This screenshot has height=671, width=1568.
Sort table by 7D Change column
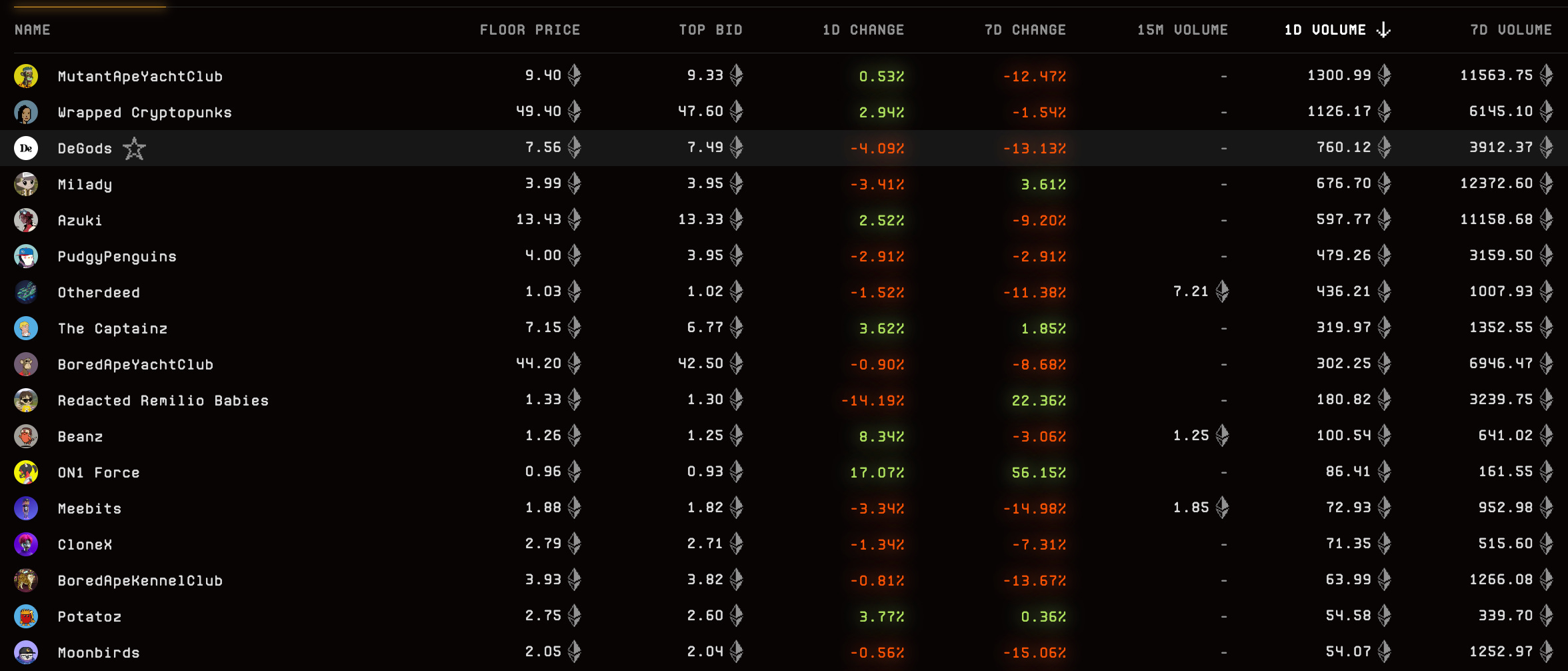tap(1025, 30)
